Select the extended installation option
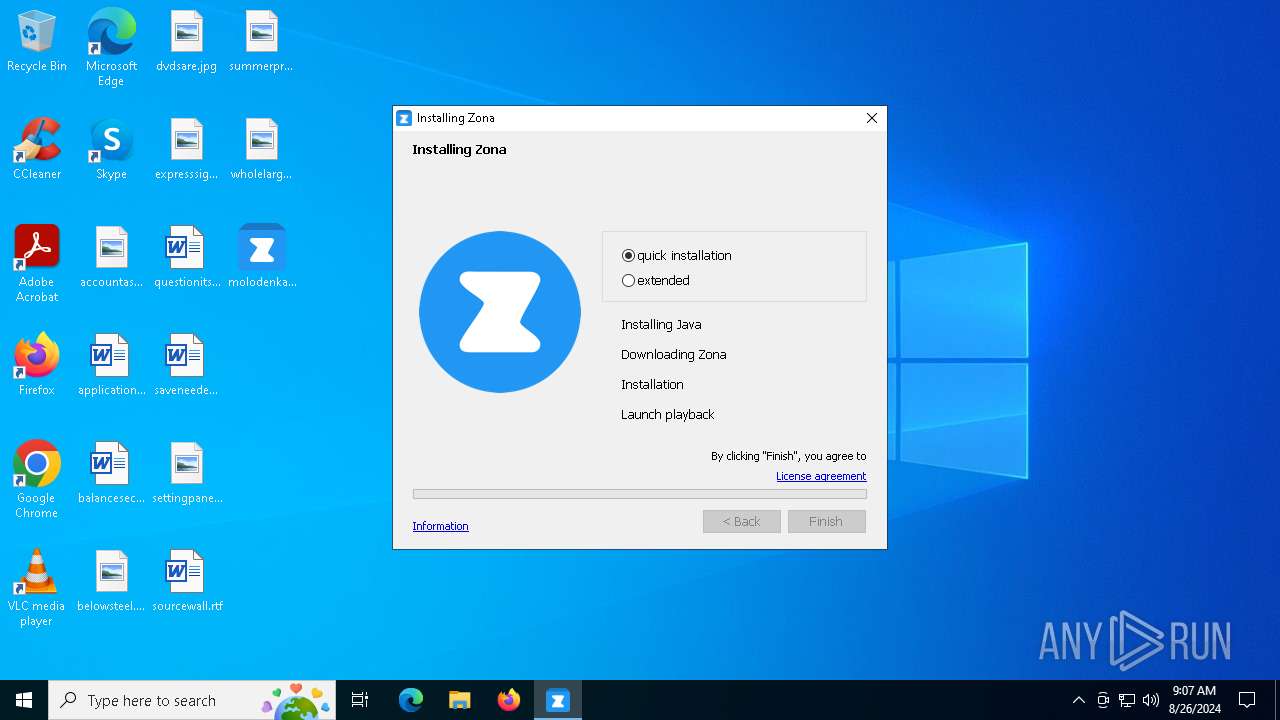The width and height of the screenshot is (1280, 720). (628, 281)
